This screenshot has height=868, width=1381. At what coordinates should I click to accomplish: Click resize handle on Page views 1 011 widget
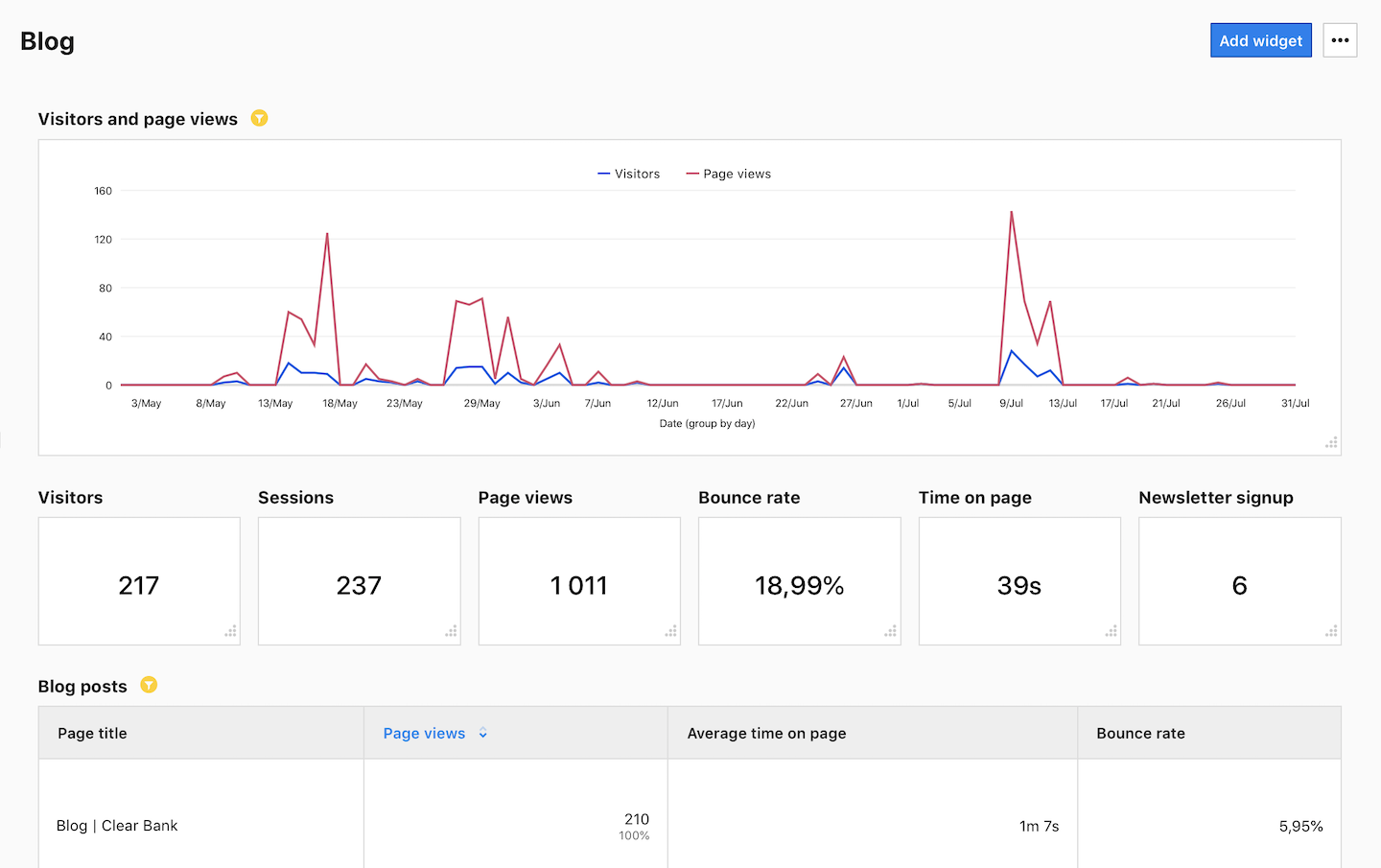point(670,631)
